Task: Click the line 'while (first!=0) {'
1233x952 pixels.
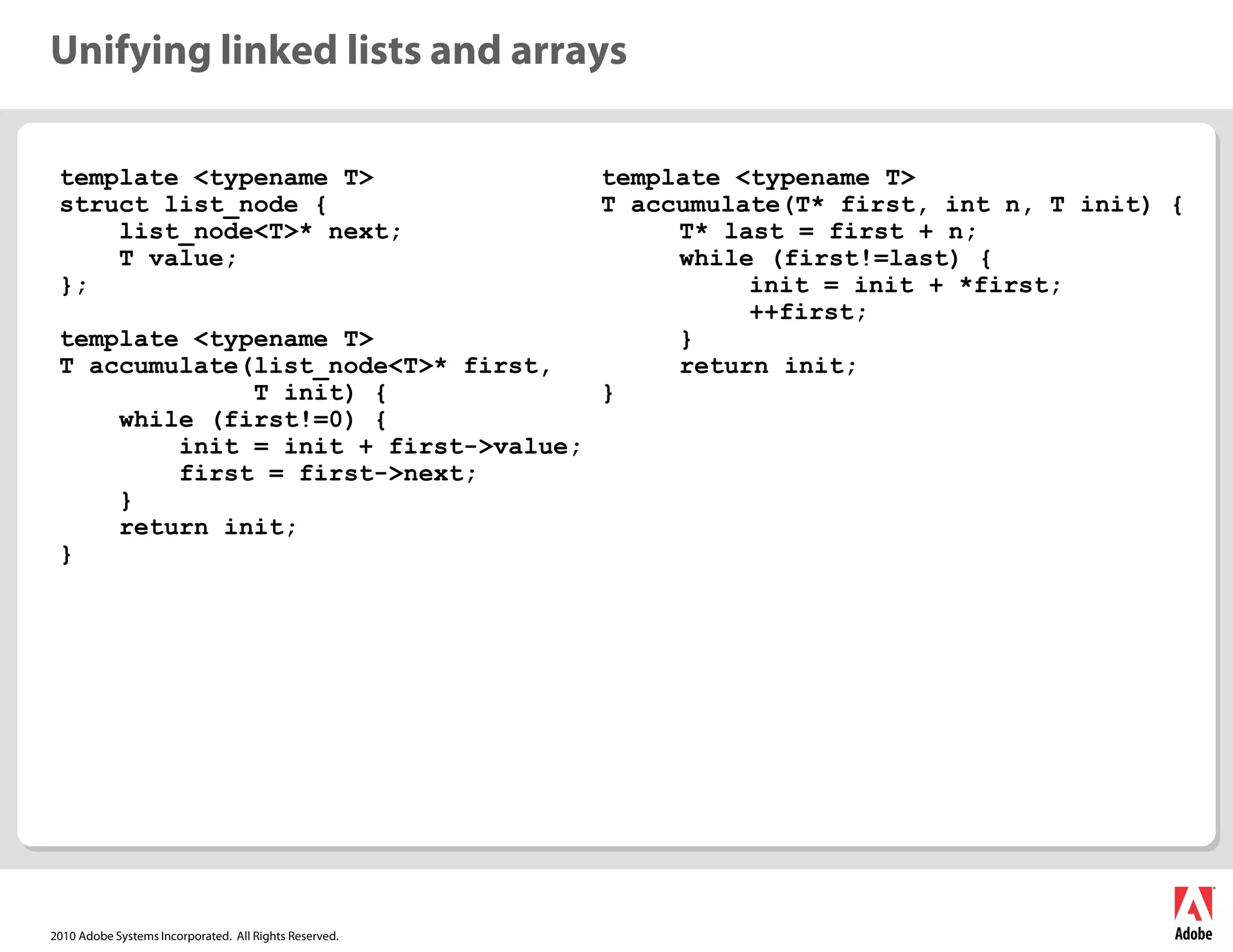Action: (x=253, y=420)
